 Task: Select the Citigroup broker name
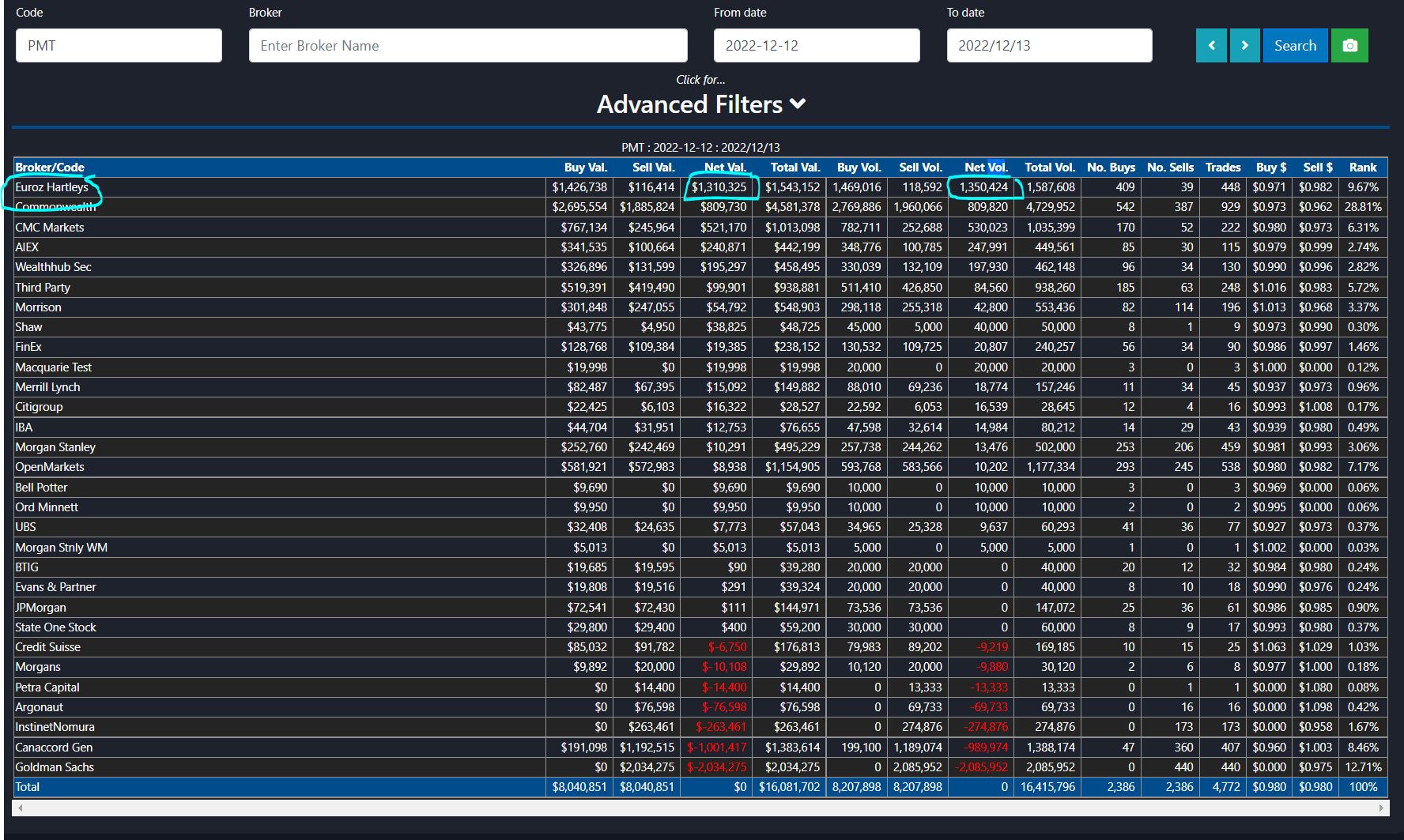pyautogui.click(x=39, y=407)
